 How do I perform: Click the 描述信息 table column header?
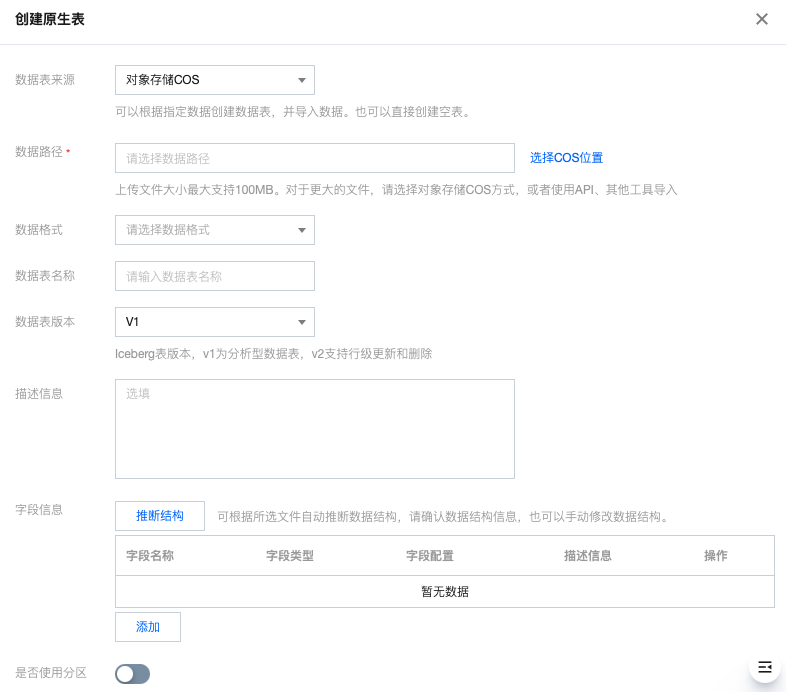tap(588, 556)
